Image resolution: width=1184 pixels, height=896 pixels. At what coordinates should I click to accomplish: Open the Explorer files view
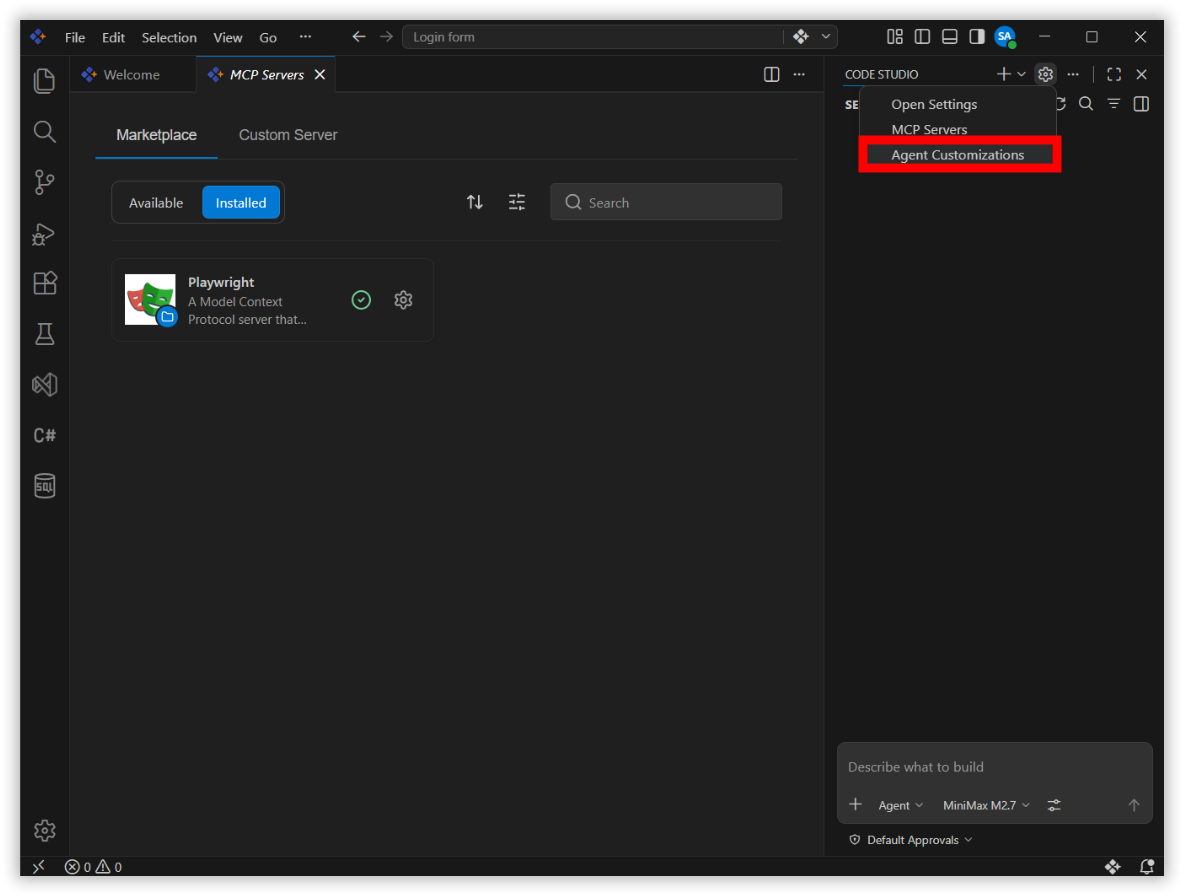coord(45,81)
